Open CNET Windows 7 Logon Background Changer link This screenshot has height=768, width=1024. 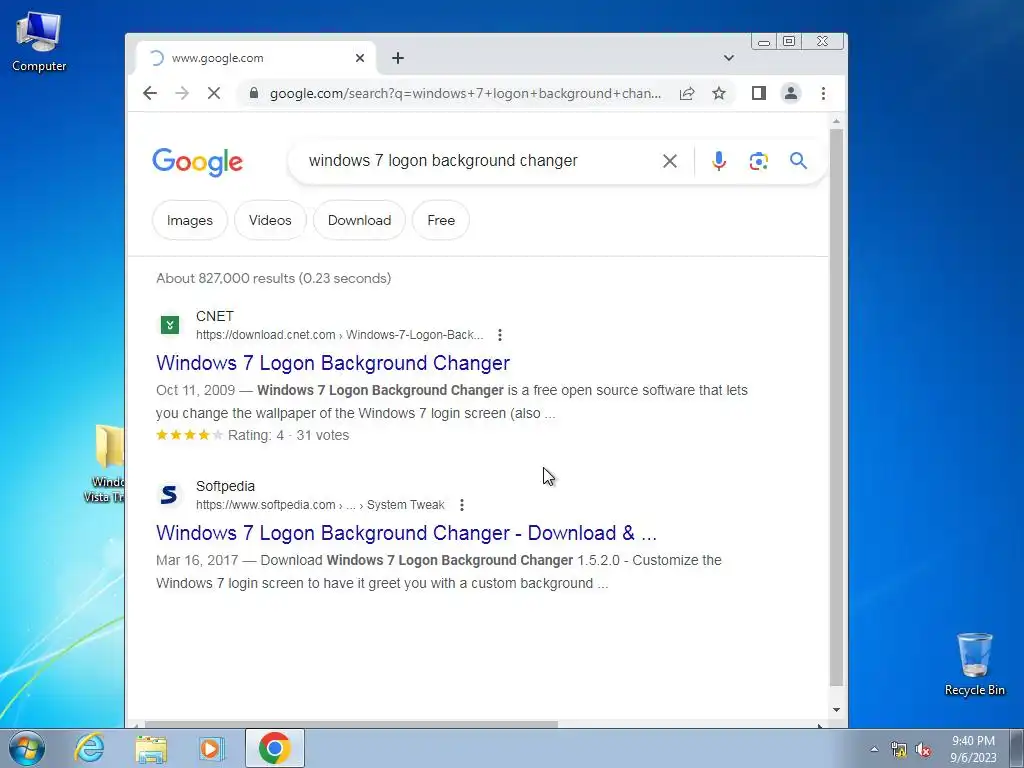[332, 363]
